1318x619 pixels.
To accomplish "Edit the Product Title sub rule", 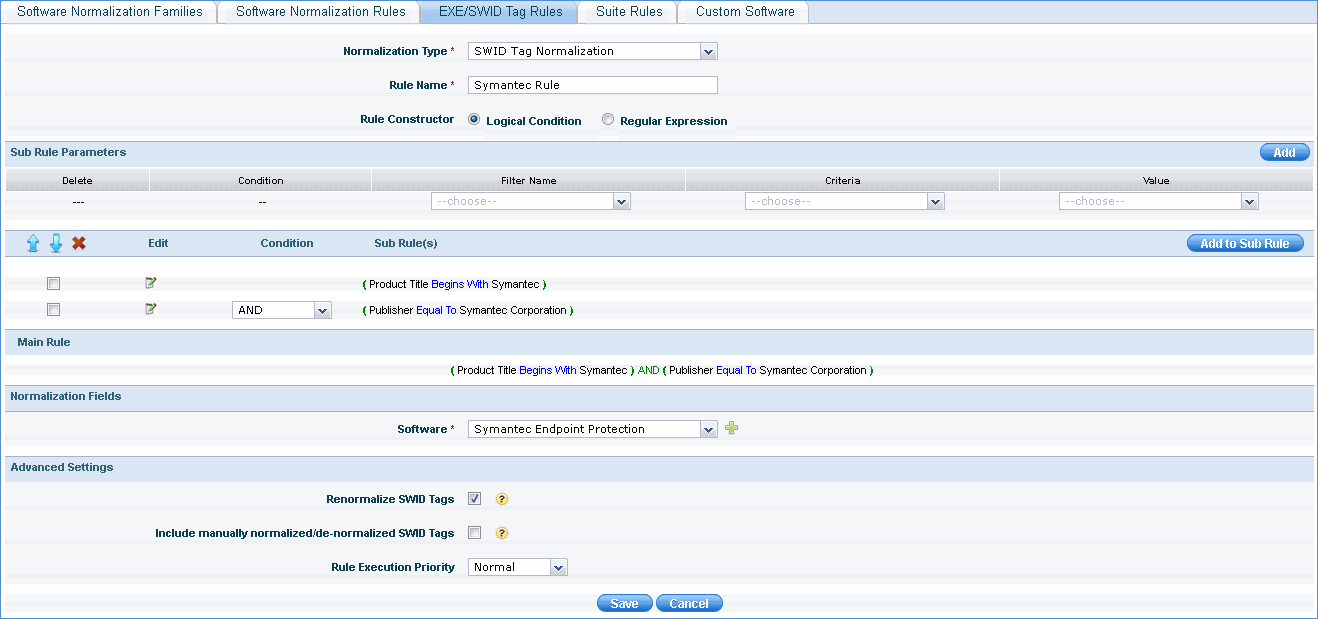I will pos(151,283).
